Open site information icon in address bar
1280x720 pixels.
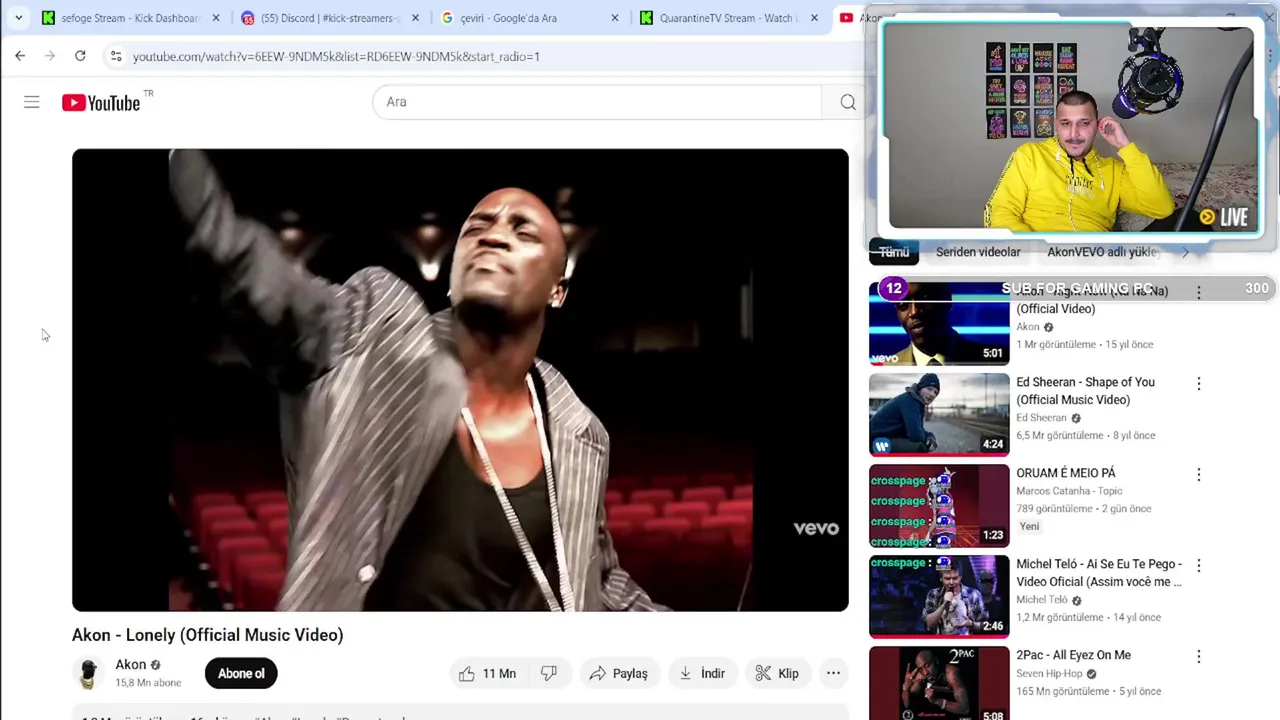[x=116, y=56]
